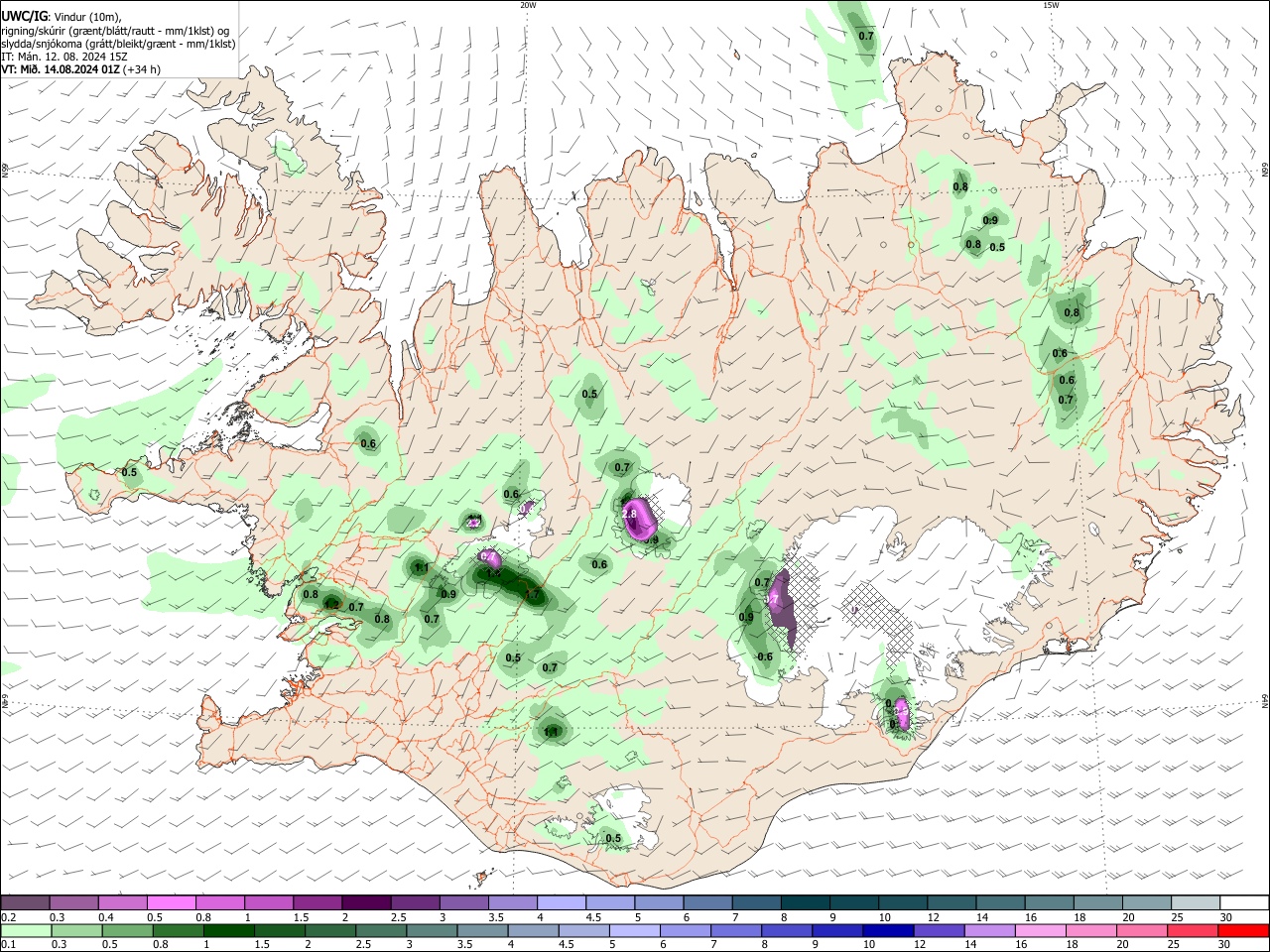Viewport: 1270px width, 952px height.
Task: Click the 'rigning/skúrir (grænt/blátt/rautt - mm/1klst) og' line
Action: pyautogui.click(x=115, y=30)
